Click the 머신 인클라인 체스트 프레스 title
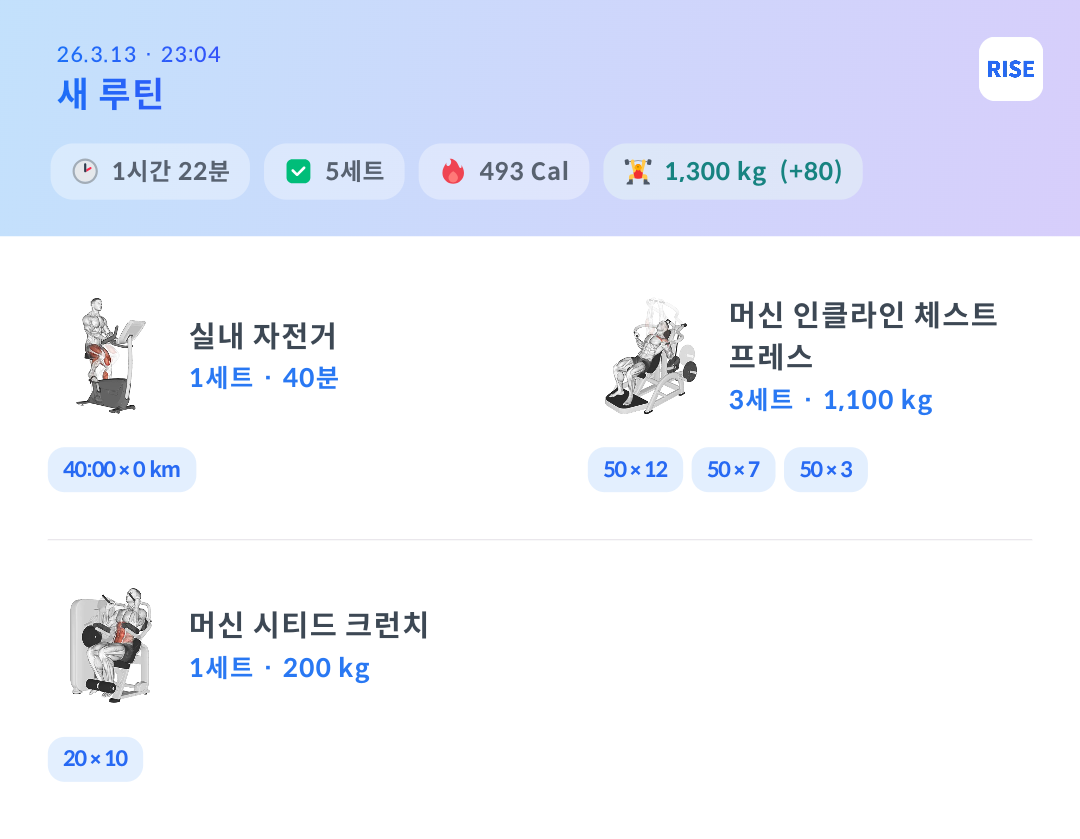This screenshot has height=839, width=1080. point(863,335)
